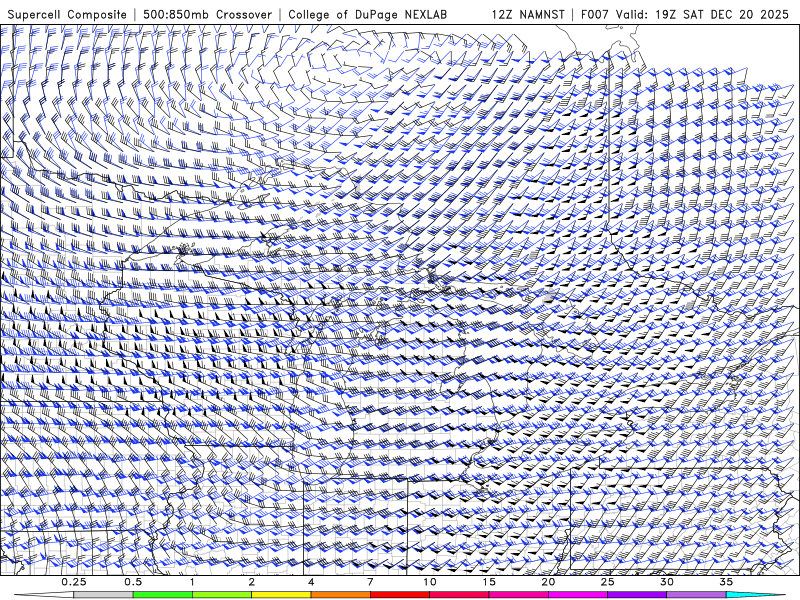800x600 pixels.
Task: Select the yellow color bar segment
Action: [x=281, y=595]
